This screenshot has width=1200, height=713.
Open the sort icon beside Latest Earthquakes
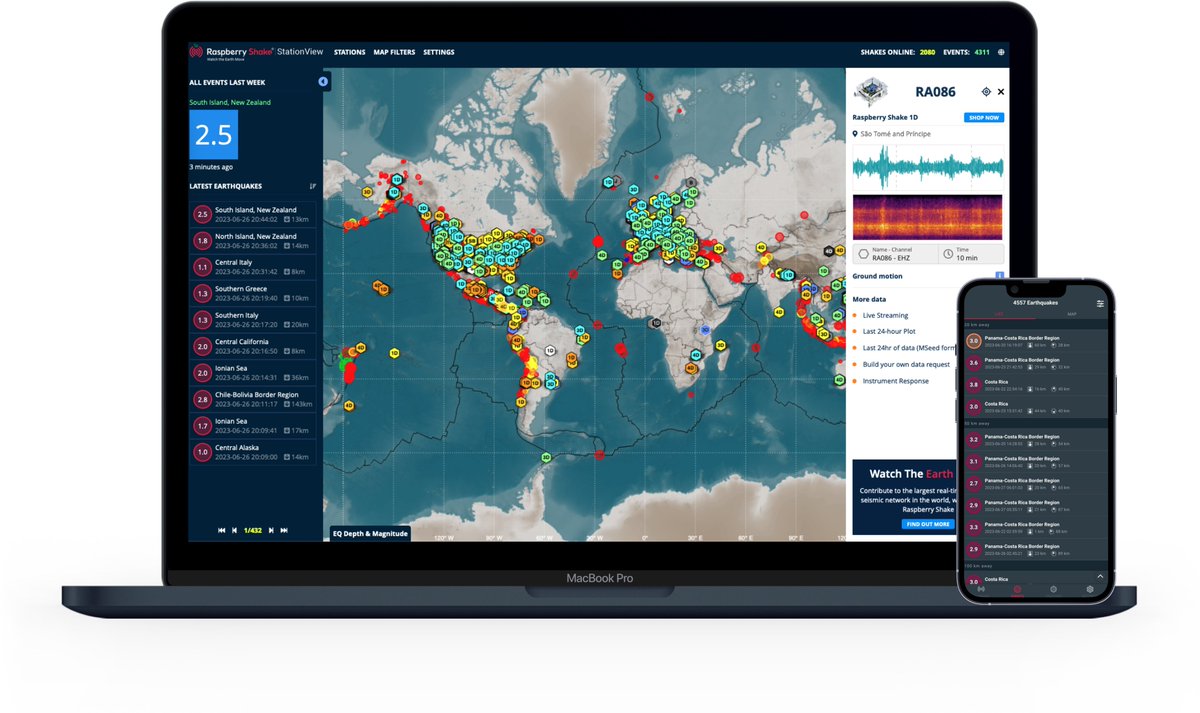312,186
